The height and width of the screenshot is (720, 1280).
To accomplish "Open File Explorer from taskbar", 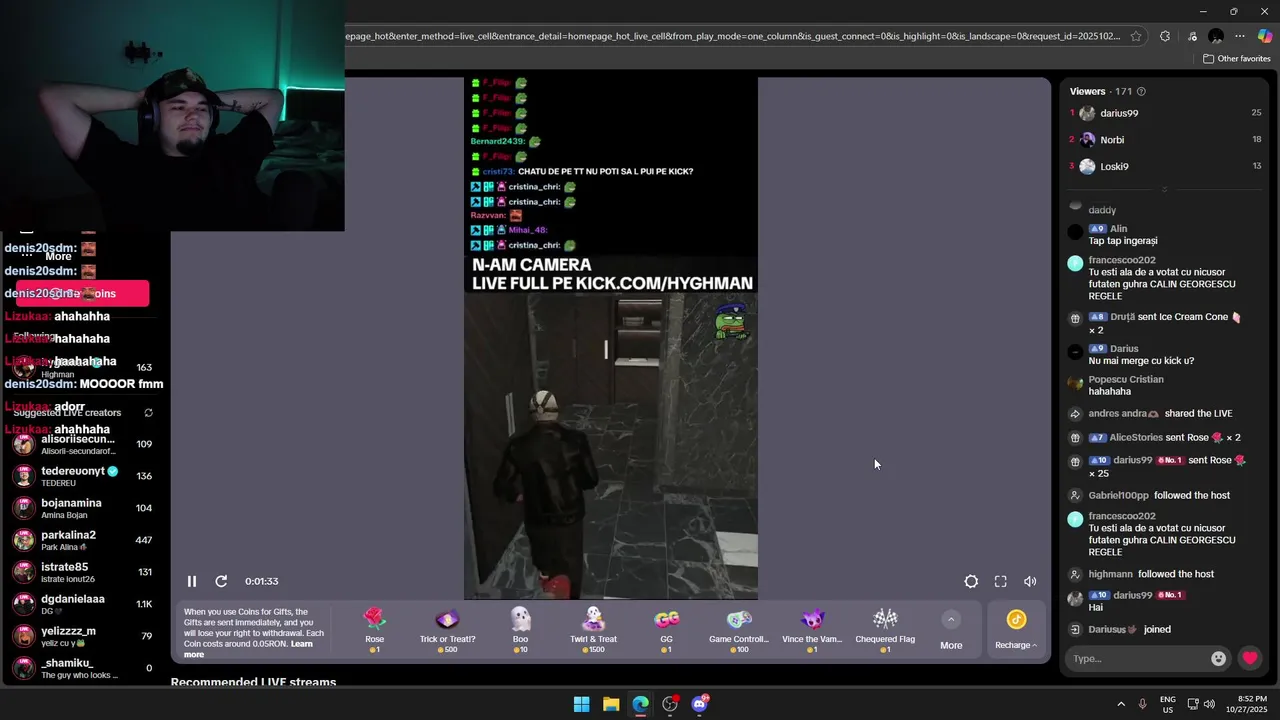I will (611, 704).
